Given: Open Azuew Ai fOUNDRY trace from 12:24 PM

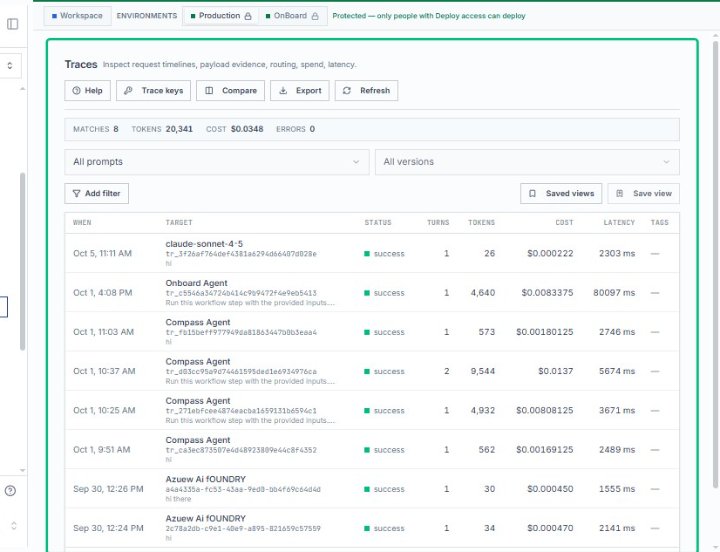Looking at the screenshot, I should coord(372,528).
